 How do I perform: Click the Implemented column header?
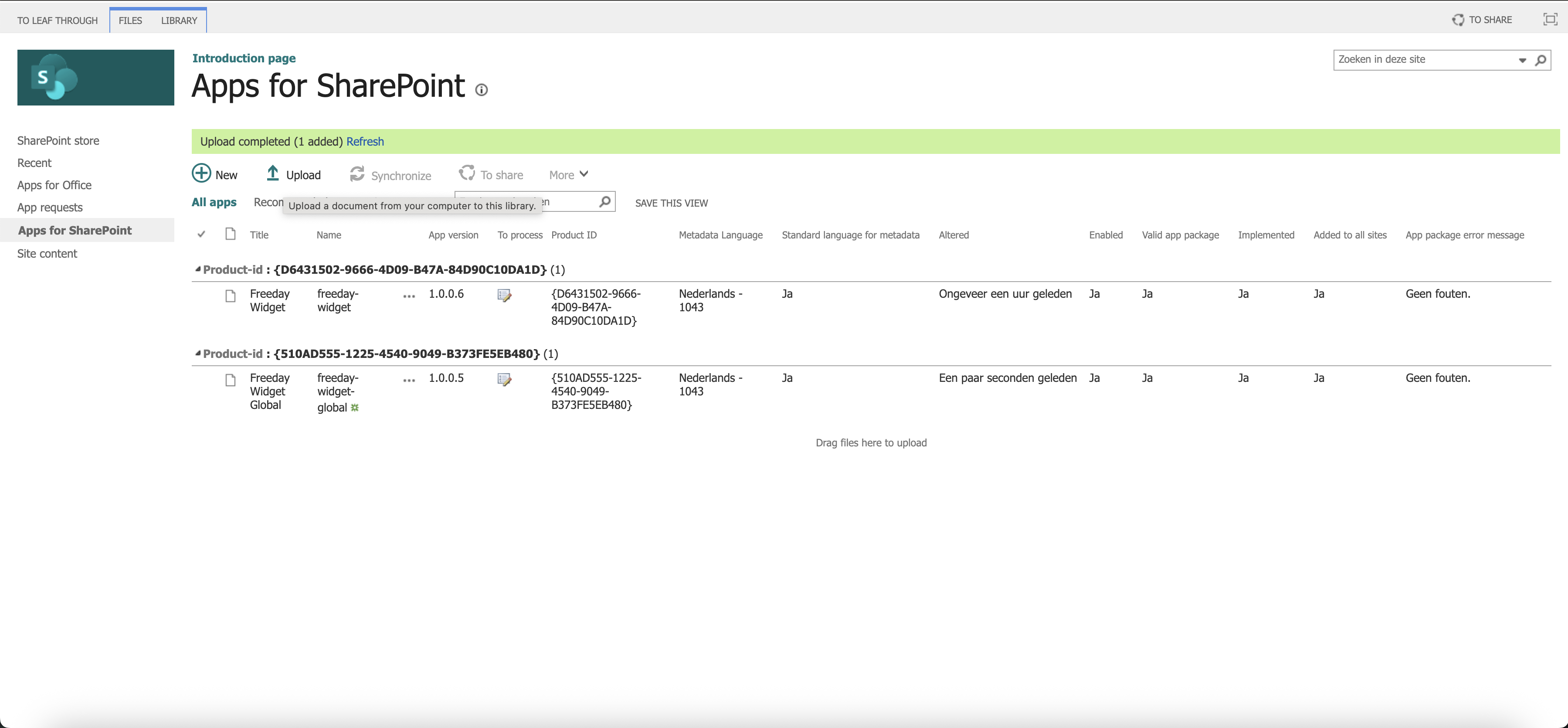(1266, 235)
